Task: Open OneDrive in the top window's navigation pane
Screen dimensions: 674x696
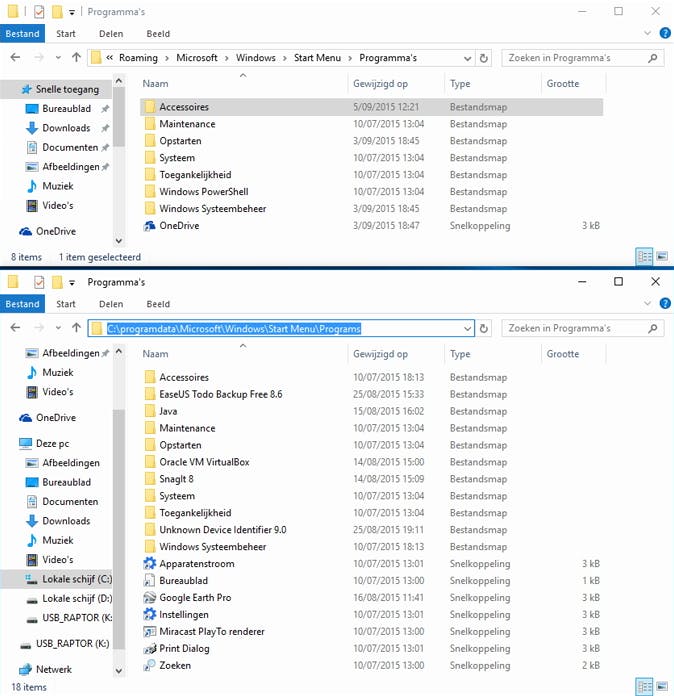Action: click(x=56, y=231)
